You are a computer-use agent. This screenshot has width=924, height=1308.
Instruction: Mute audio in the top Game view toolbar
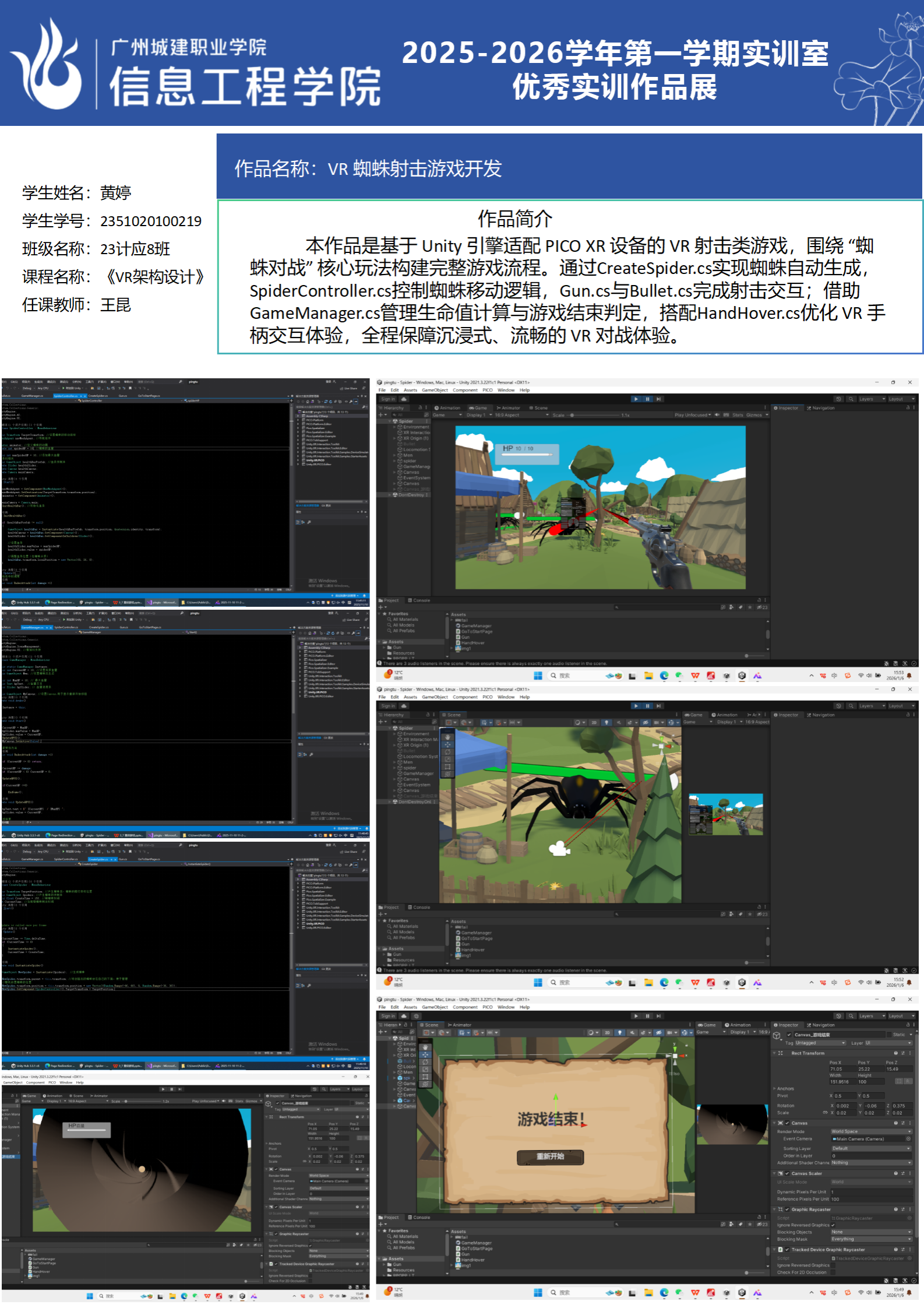point(717,415)
